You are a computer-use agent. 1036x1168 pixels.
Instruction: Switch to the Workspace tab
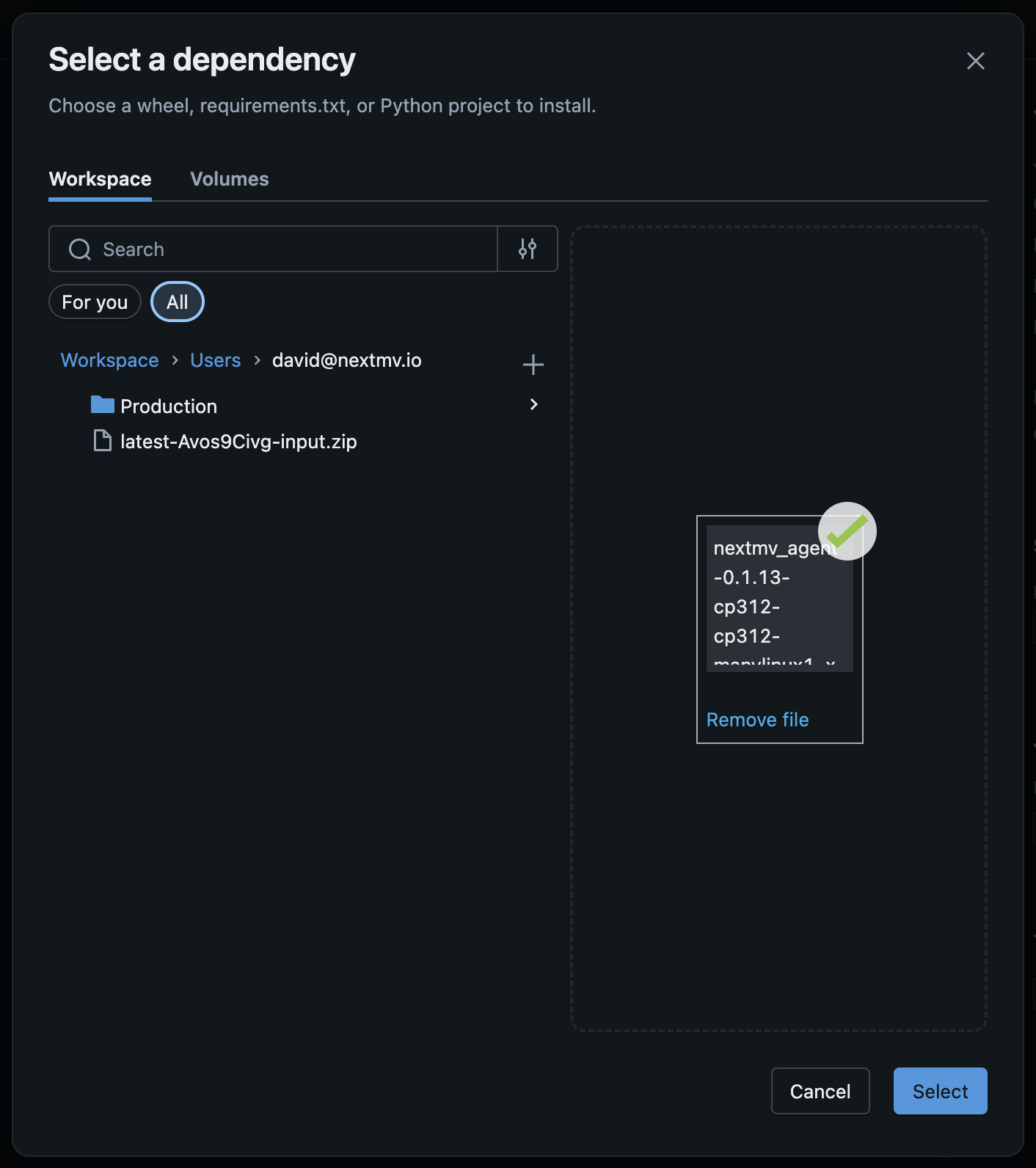tap(100, 178)
